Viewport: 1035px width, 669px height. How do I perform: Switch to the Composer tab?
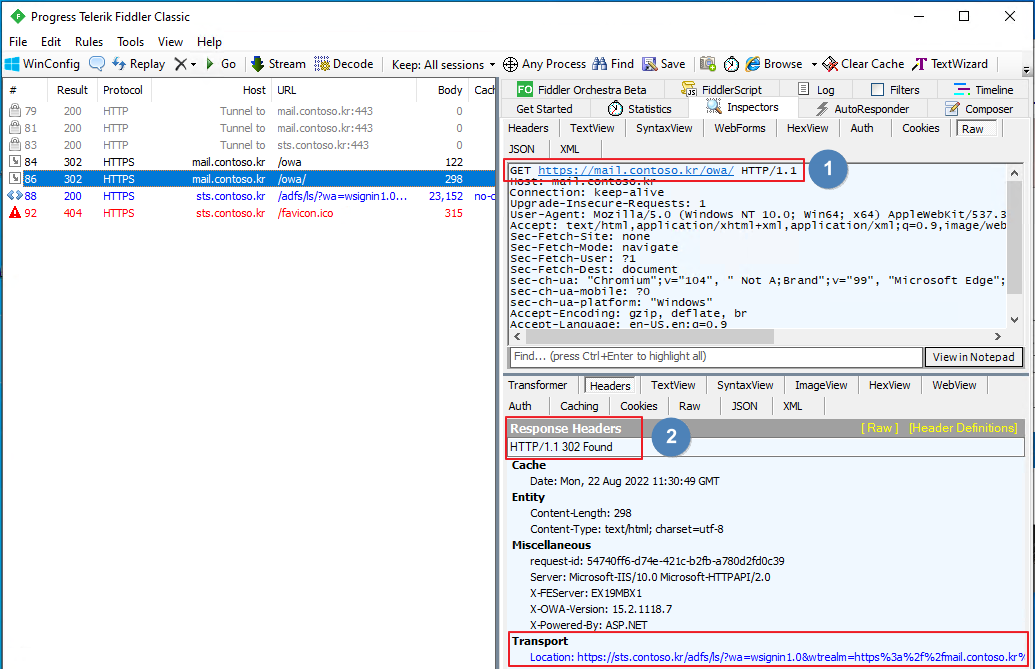click(979, 109)
